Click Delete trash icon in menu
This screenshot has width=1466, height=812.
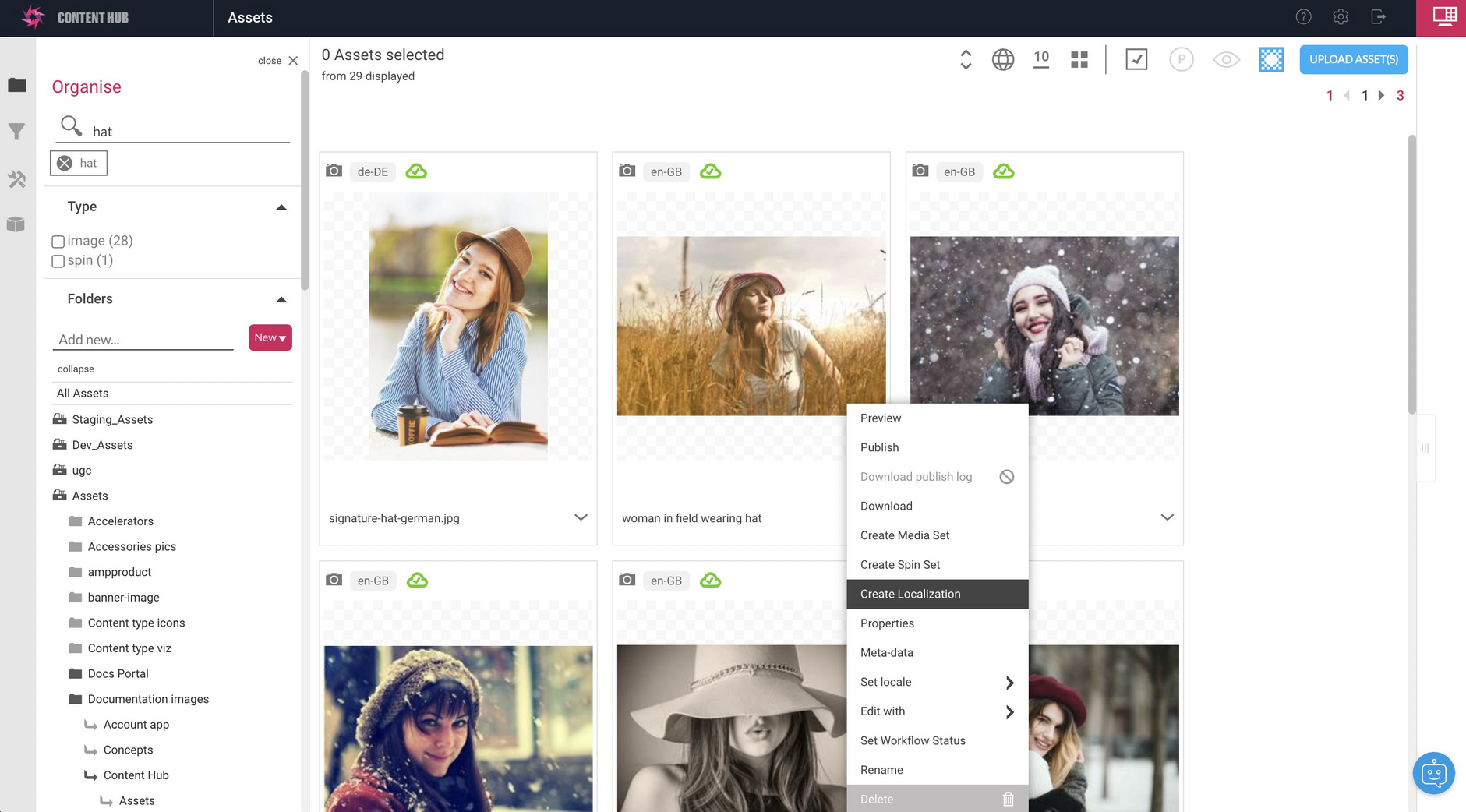[x=1008, y=799]
